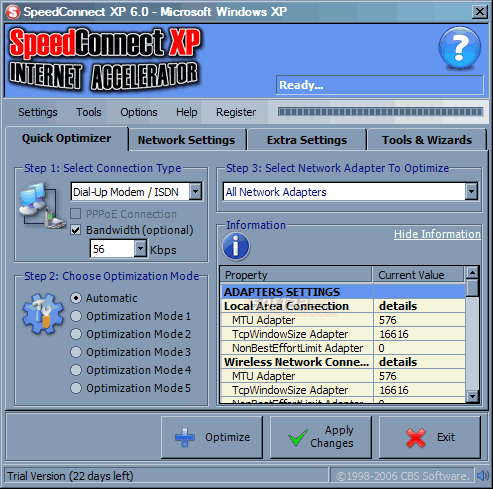Select the Automatic optimization mode
Image resolution: width=493 pixels, height=489 pixels.
76,298
